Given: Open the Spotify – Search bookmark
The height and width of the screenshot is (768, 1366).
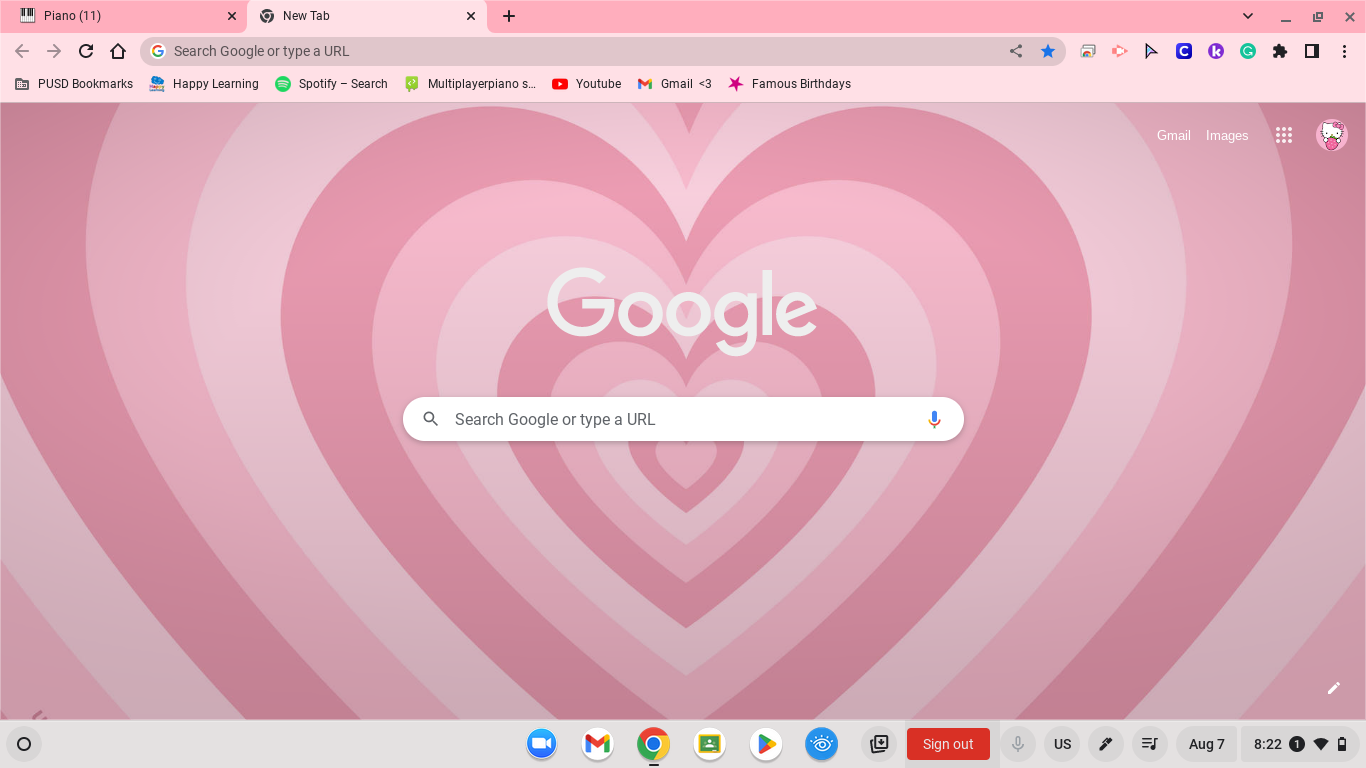Looking at the screenshot, I should [x=331, y=84].
